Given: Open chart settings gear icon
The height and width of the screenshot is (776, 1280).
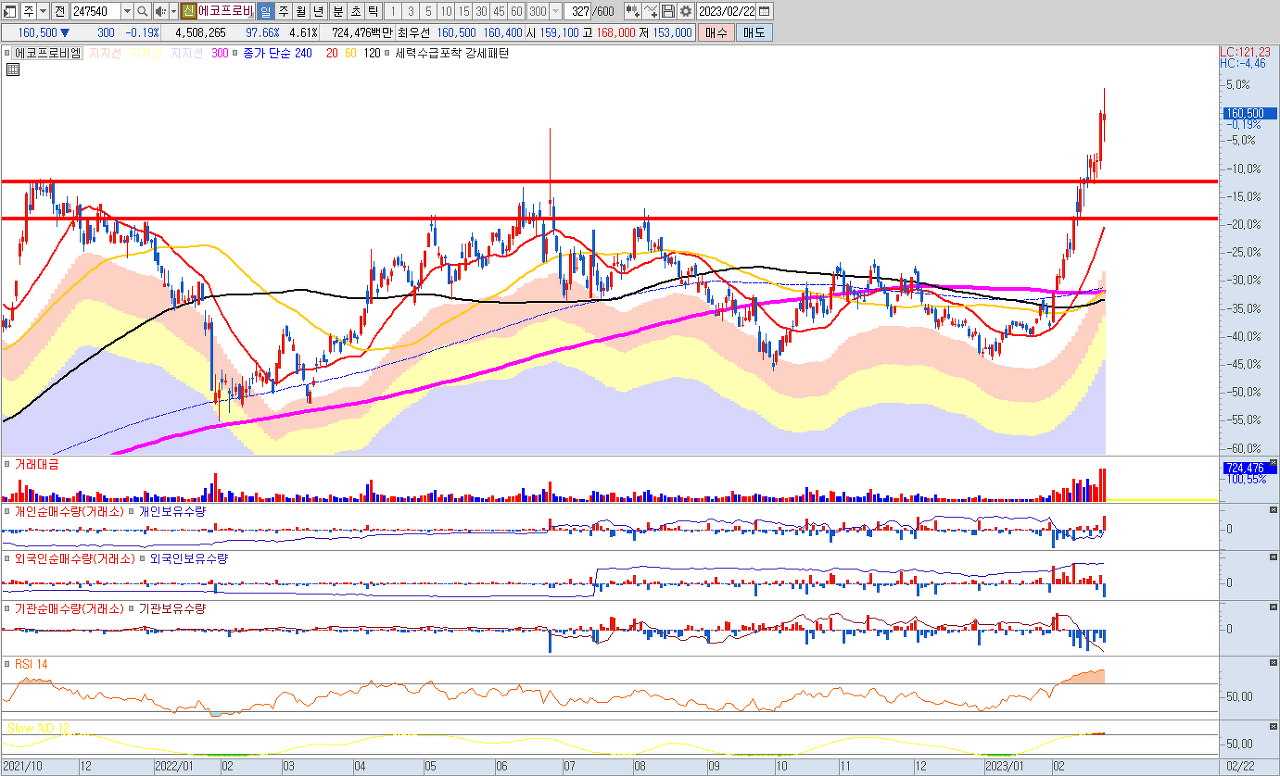Looking at the screenshot, I should pos(685,11).
